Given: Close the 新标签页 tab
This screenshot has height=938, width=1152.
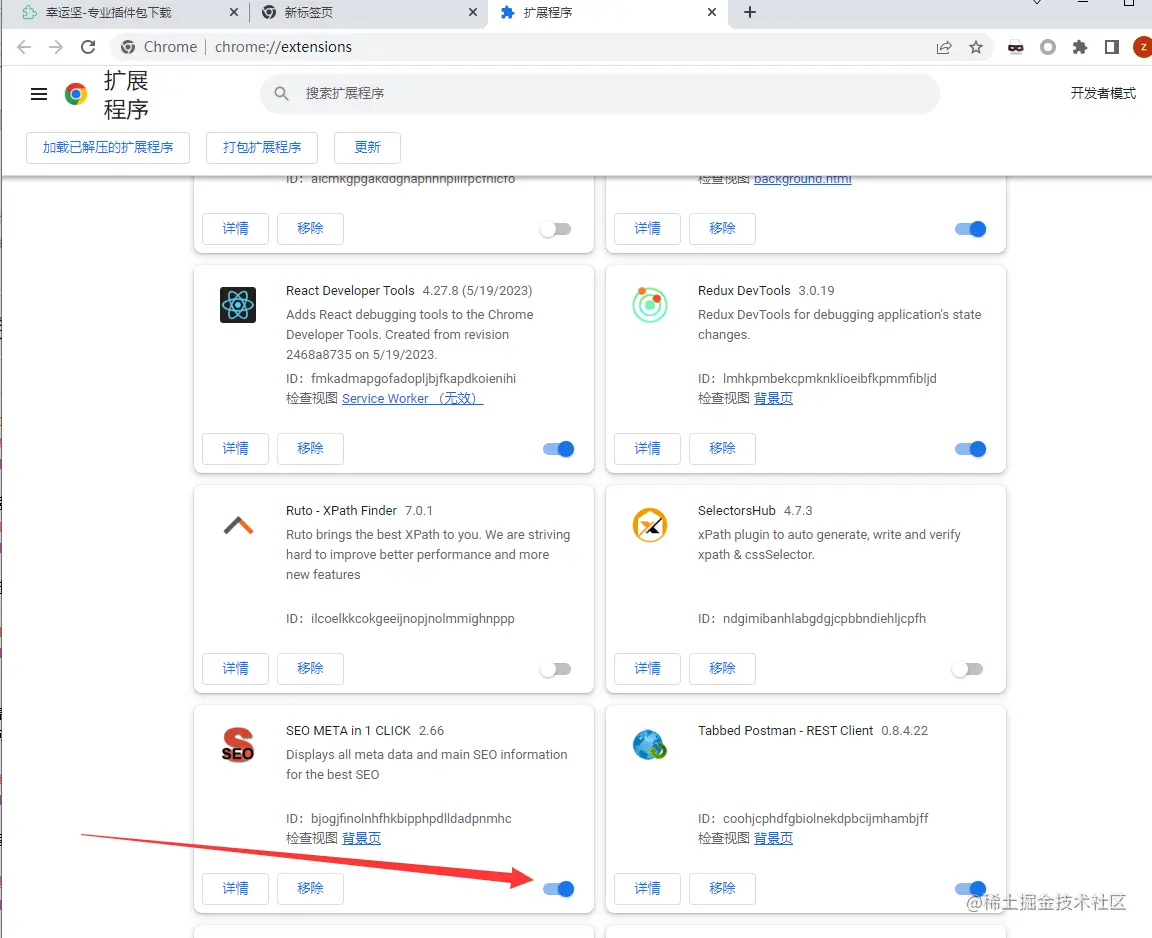Looking at the screenshot, I should [473, 12].
